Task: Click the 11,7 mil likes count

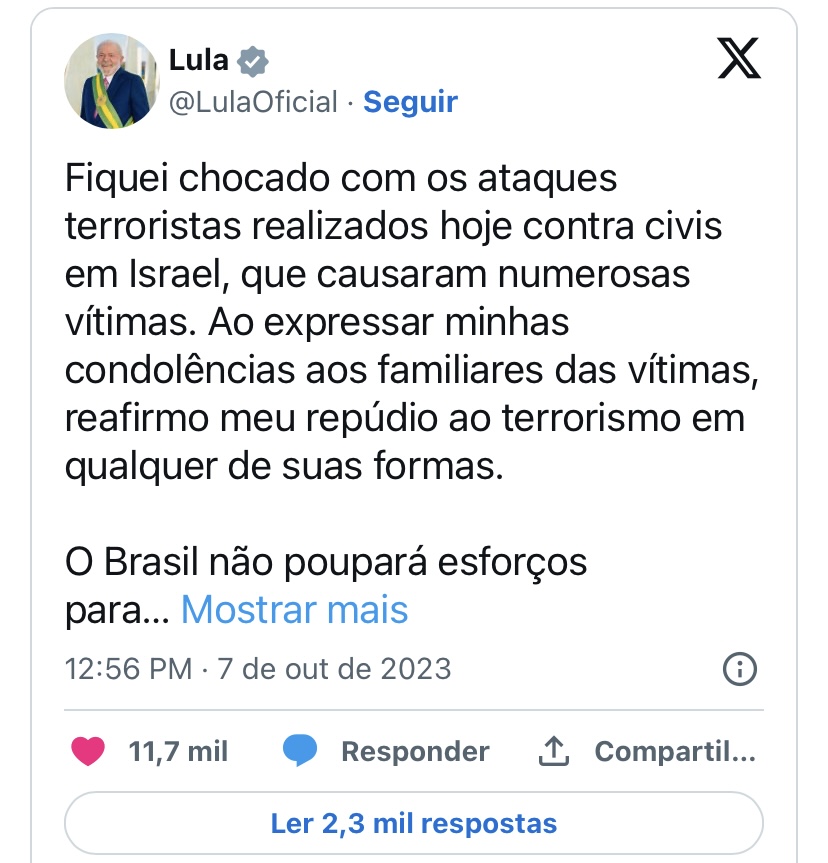Action: click(x=178, y=751)
